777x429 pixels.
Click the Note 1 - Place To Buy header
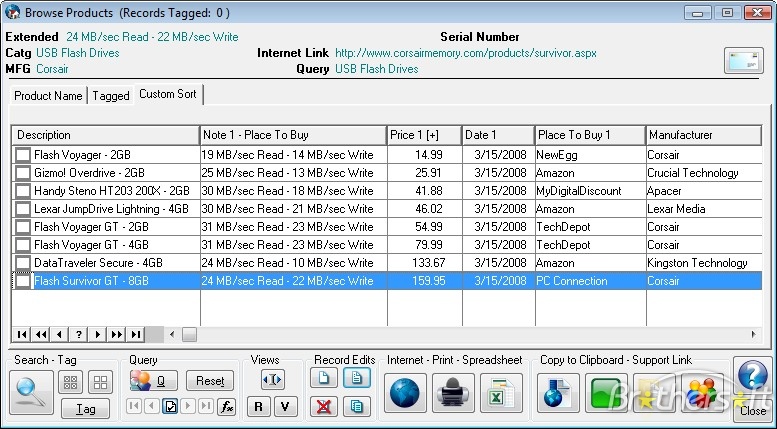point(293,135)
